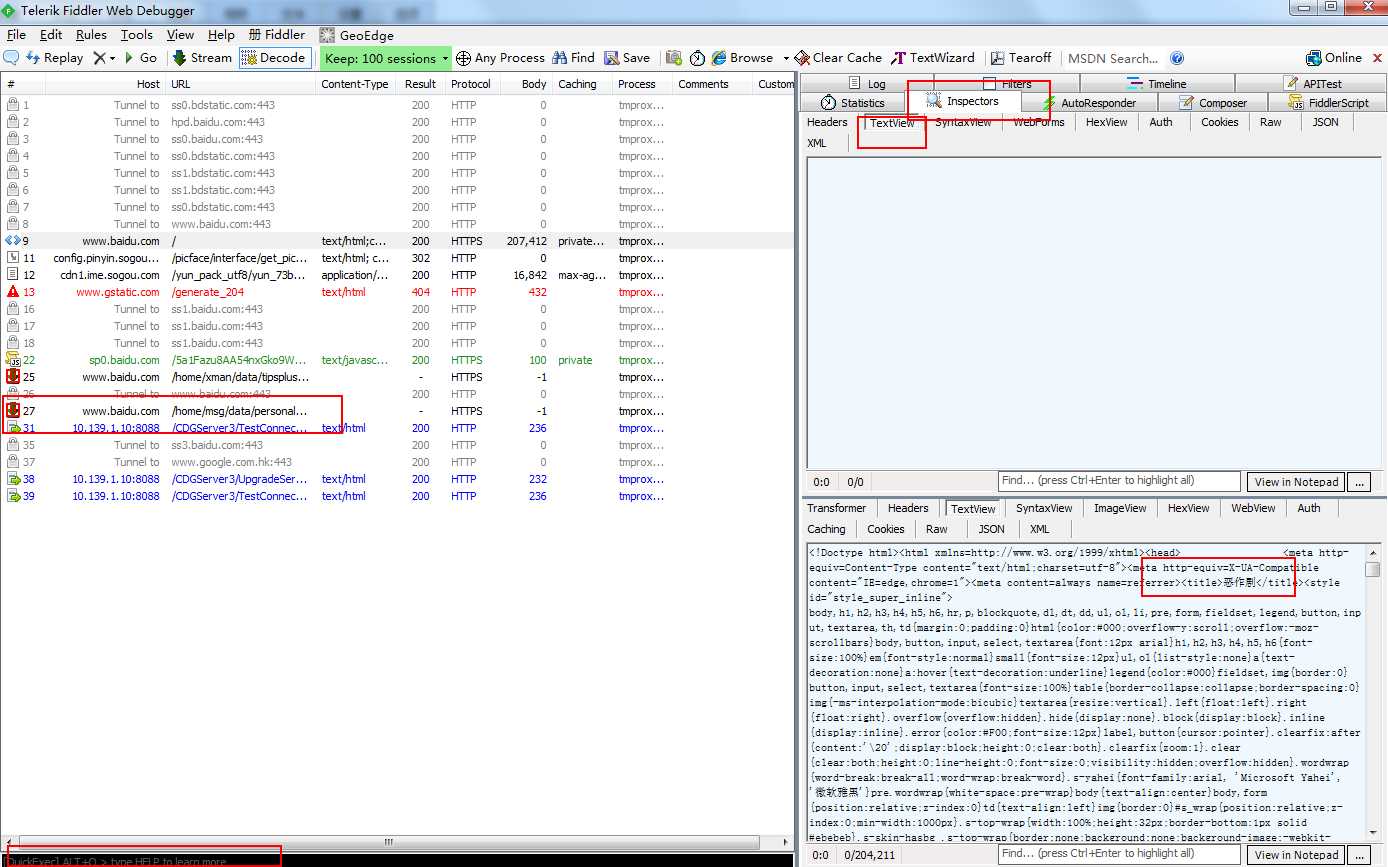The image size is (1388, 867).
Task: Switch to the Timeline tab
Action: point(1157,84)
